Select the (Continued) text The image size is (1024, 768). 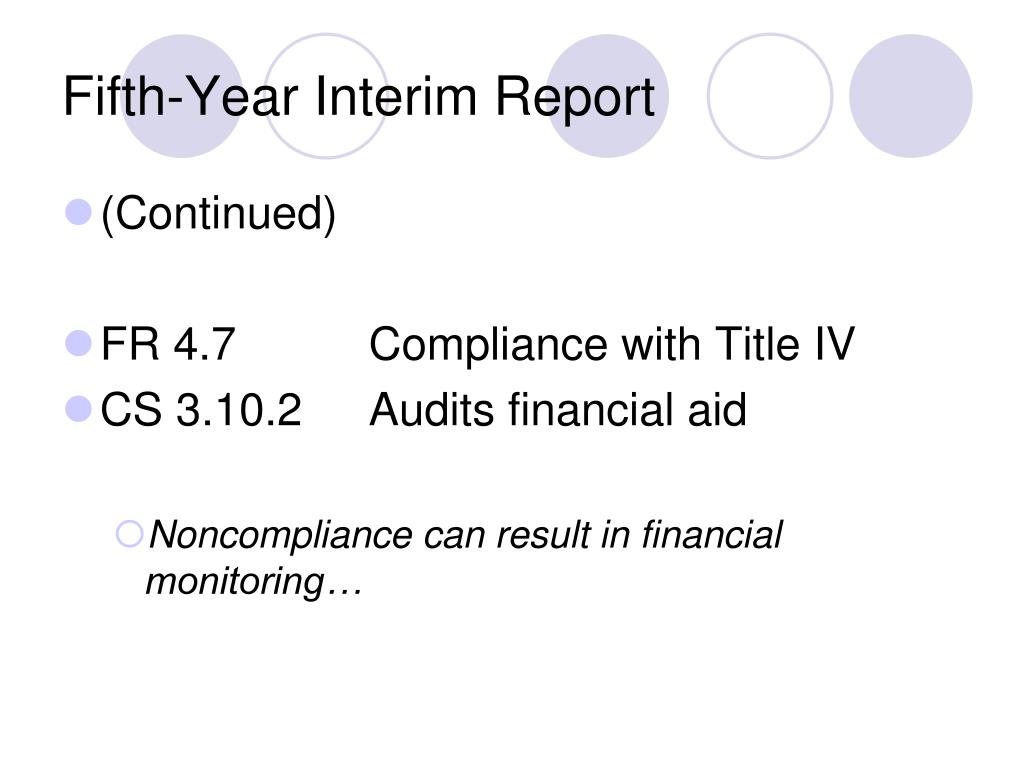coord(218,214)
